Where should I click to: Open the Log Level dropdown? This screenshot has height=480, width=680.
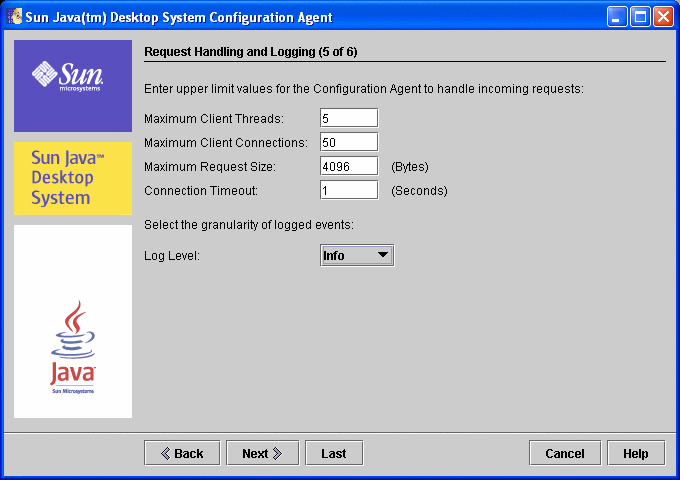click(x=357, y=255)
